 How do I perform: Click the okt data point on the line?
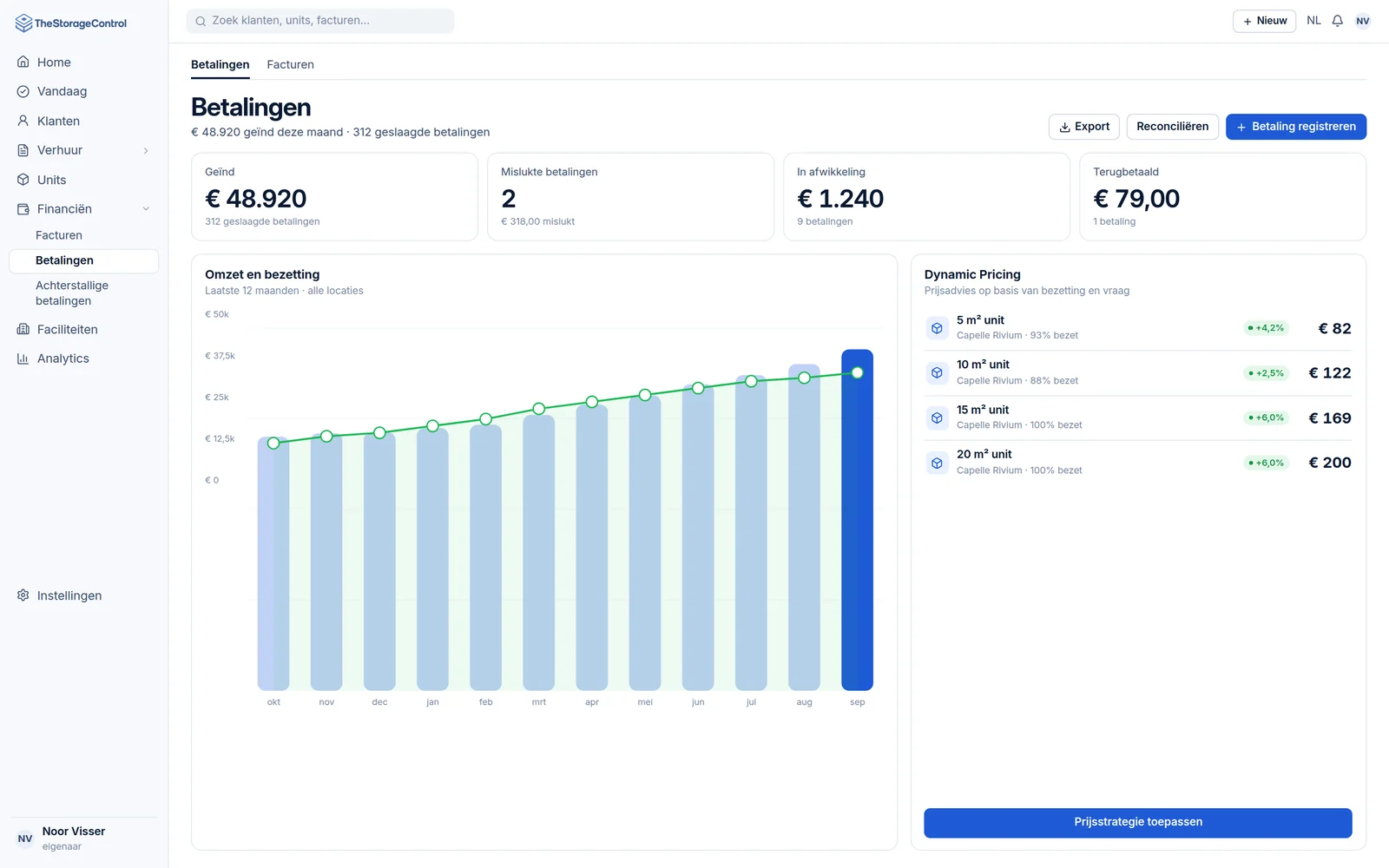click(273, 443)
